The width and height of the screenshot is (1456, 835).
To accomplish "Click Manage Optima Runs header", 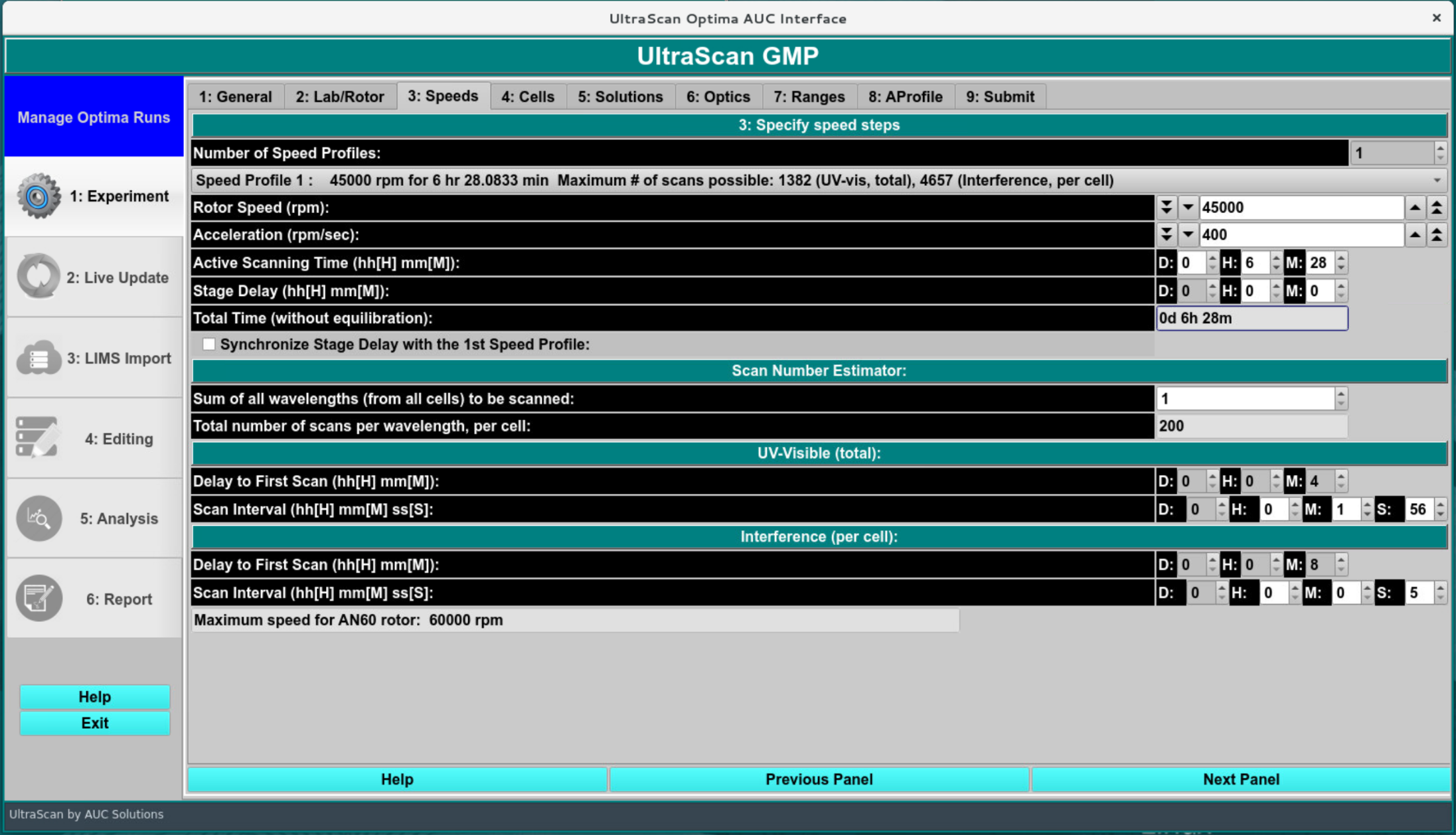I will (x=94, y=117).
